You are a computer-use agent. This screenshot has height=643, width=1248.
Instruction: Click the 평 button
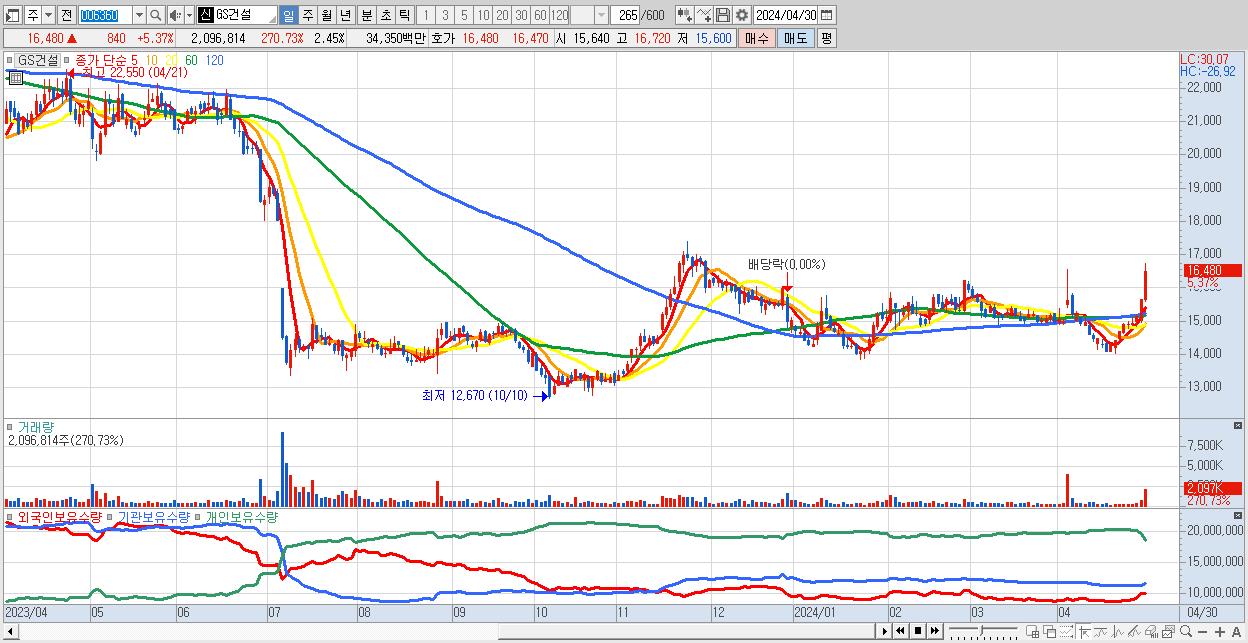click(x=826, y=38)
